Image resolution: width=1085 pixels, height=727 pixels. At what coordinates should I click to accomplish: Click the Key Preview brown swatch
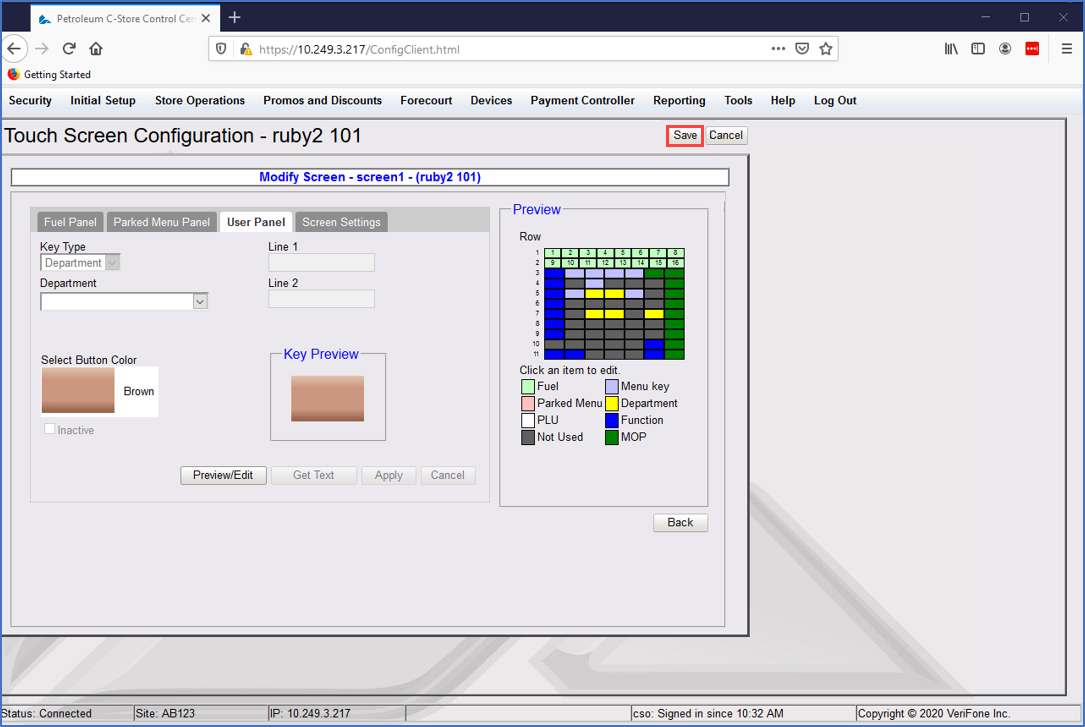tap(327, 398)
